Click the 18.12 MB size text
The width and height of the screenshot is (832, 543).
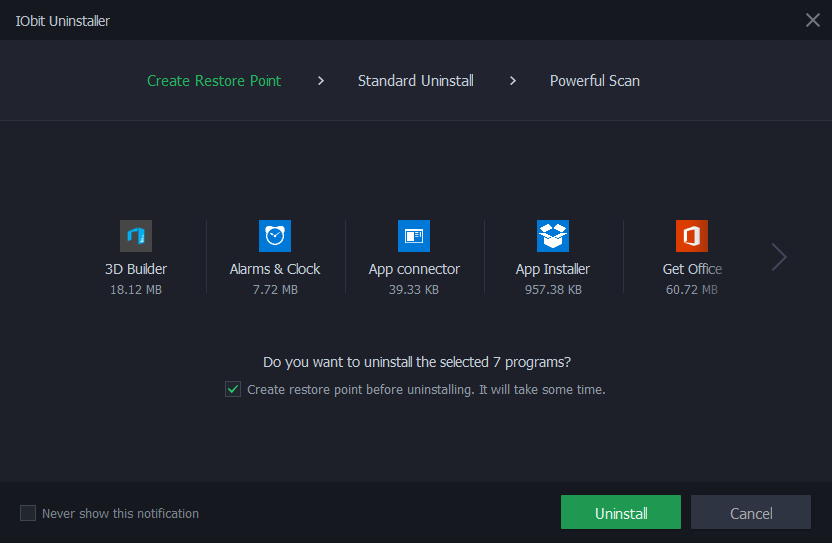click(x=136, y=290)
